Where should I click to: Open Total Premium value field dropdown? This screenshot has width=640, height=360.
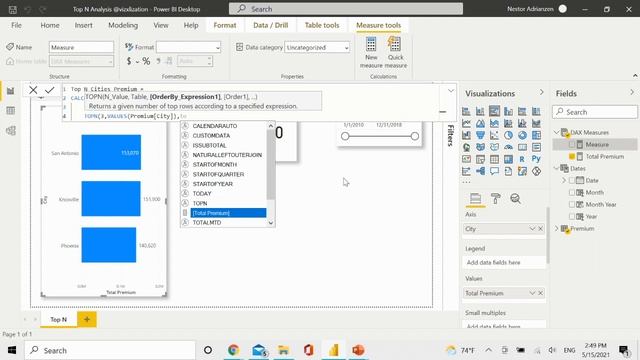tap(532, 293)
